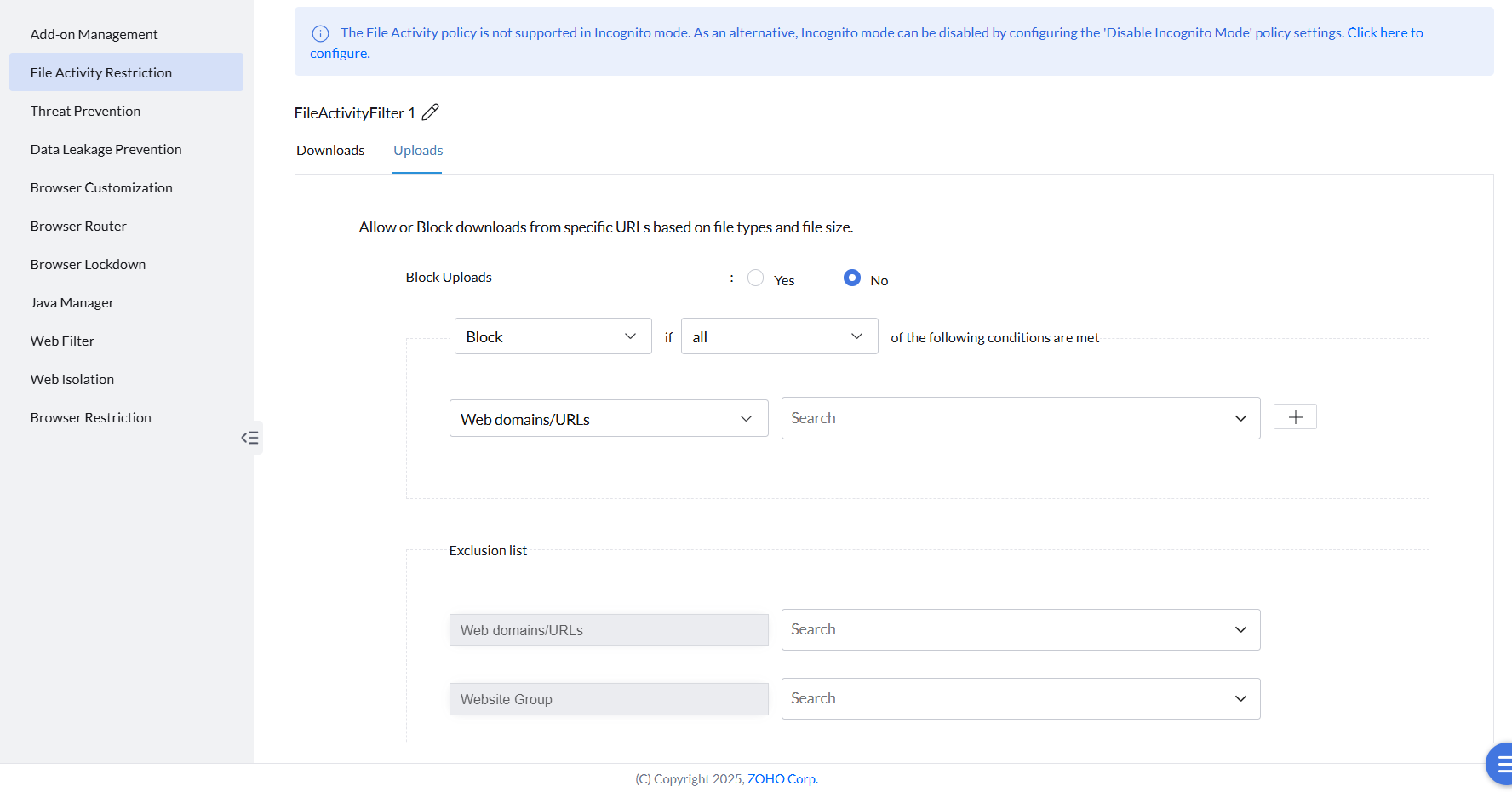Expand the 'all' conditions dropdown
The image size is (1512, 792).
tap(779, 336)
